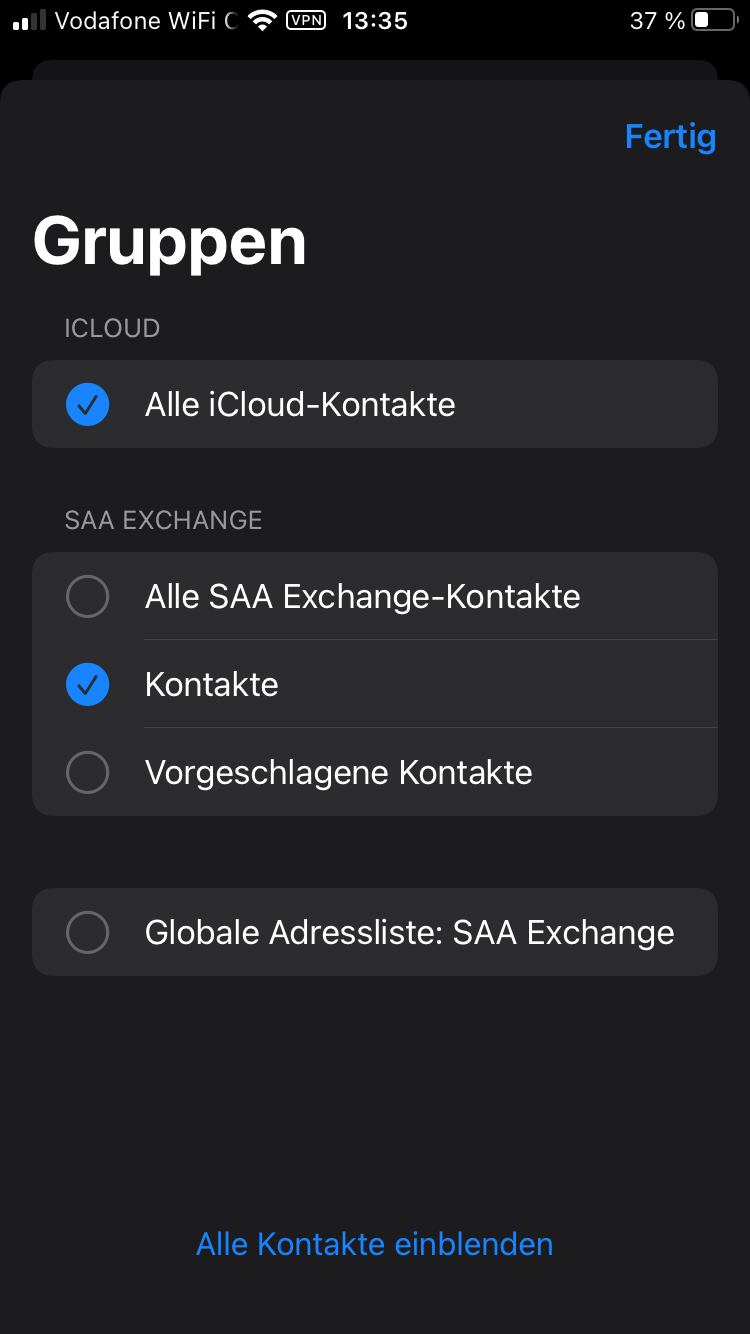Enable the Globale Adressliste empty circle
This screenshot has width=750, height=1334.
pos(87,932)
